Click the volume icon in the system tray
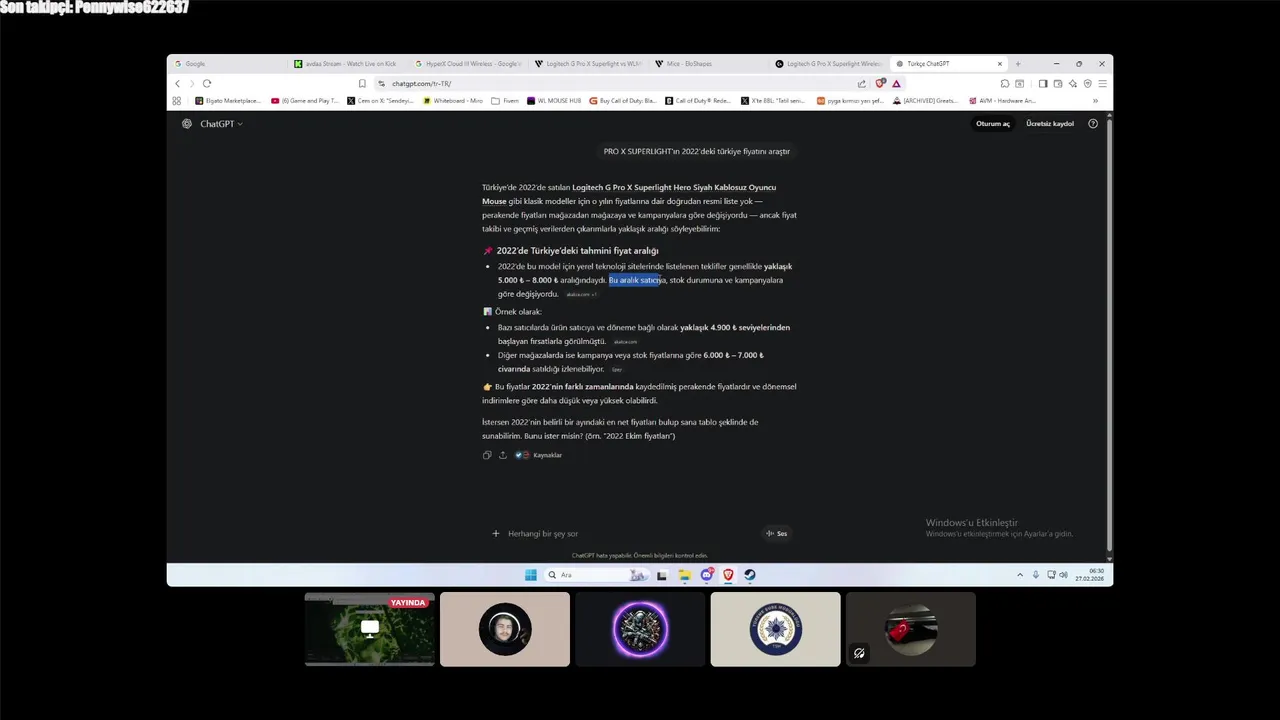Viewport: 1280px width, 720px height. 1064,575
